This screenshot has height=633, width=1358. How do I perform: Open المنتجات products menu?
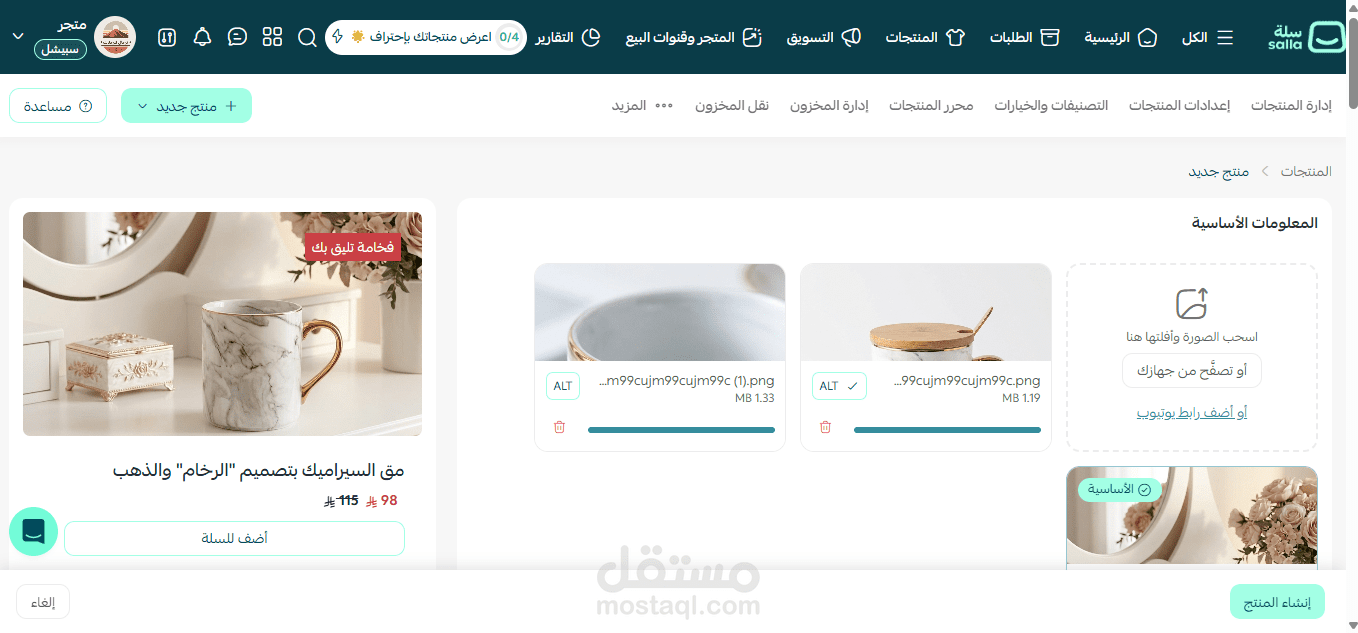[925, 37]
